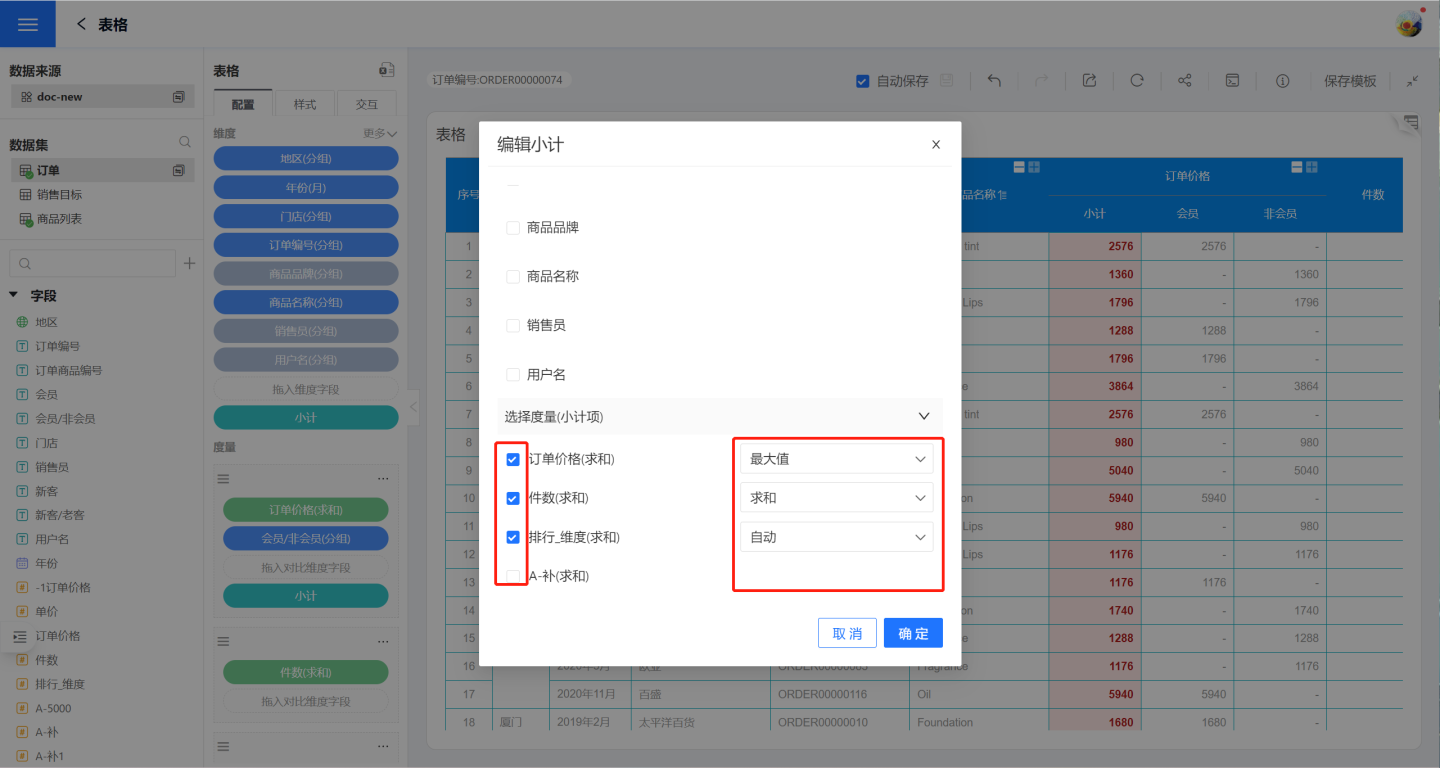Viewport: 1440px width, 768px height.
Task: Switch to the 交互 tab
Action: coord(366,104)
